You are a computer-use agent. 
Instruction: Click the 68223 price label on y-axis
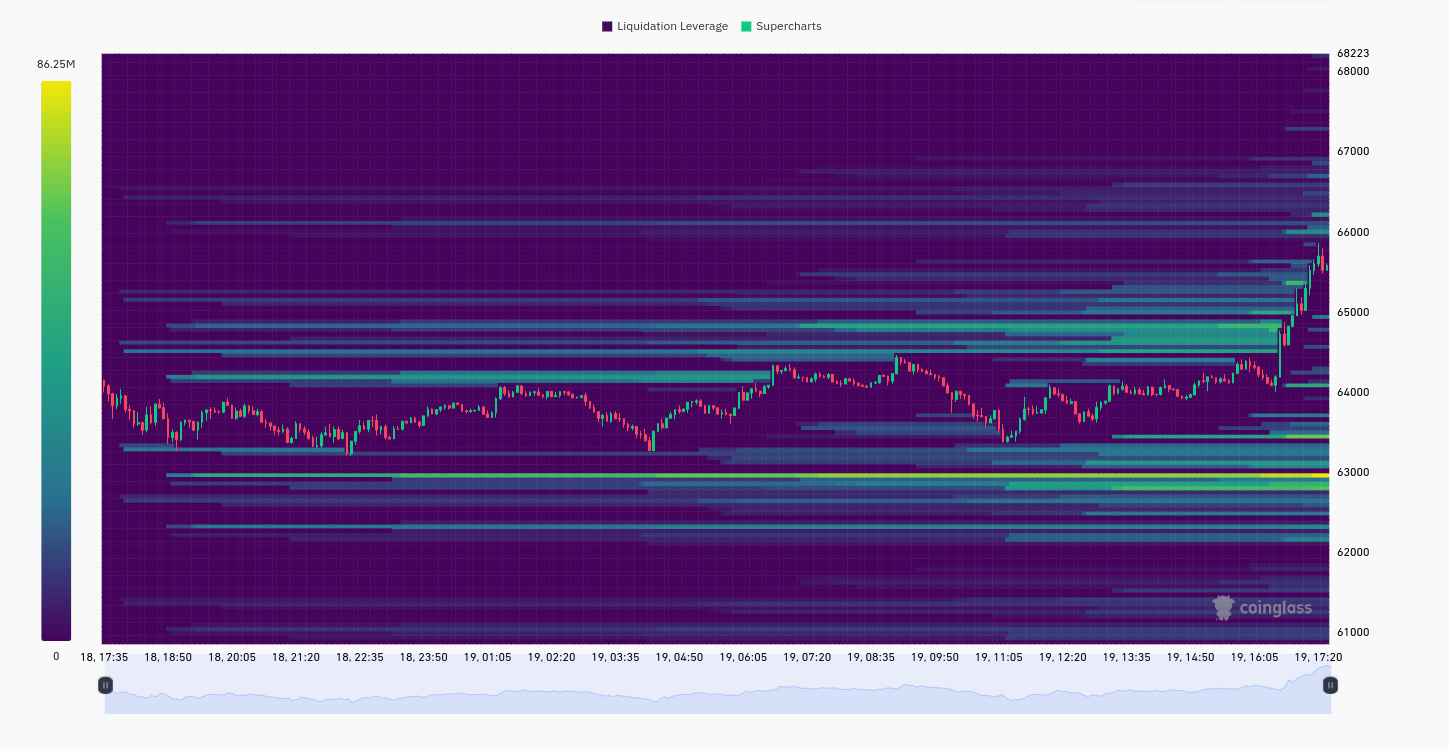1353,53
